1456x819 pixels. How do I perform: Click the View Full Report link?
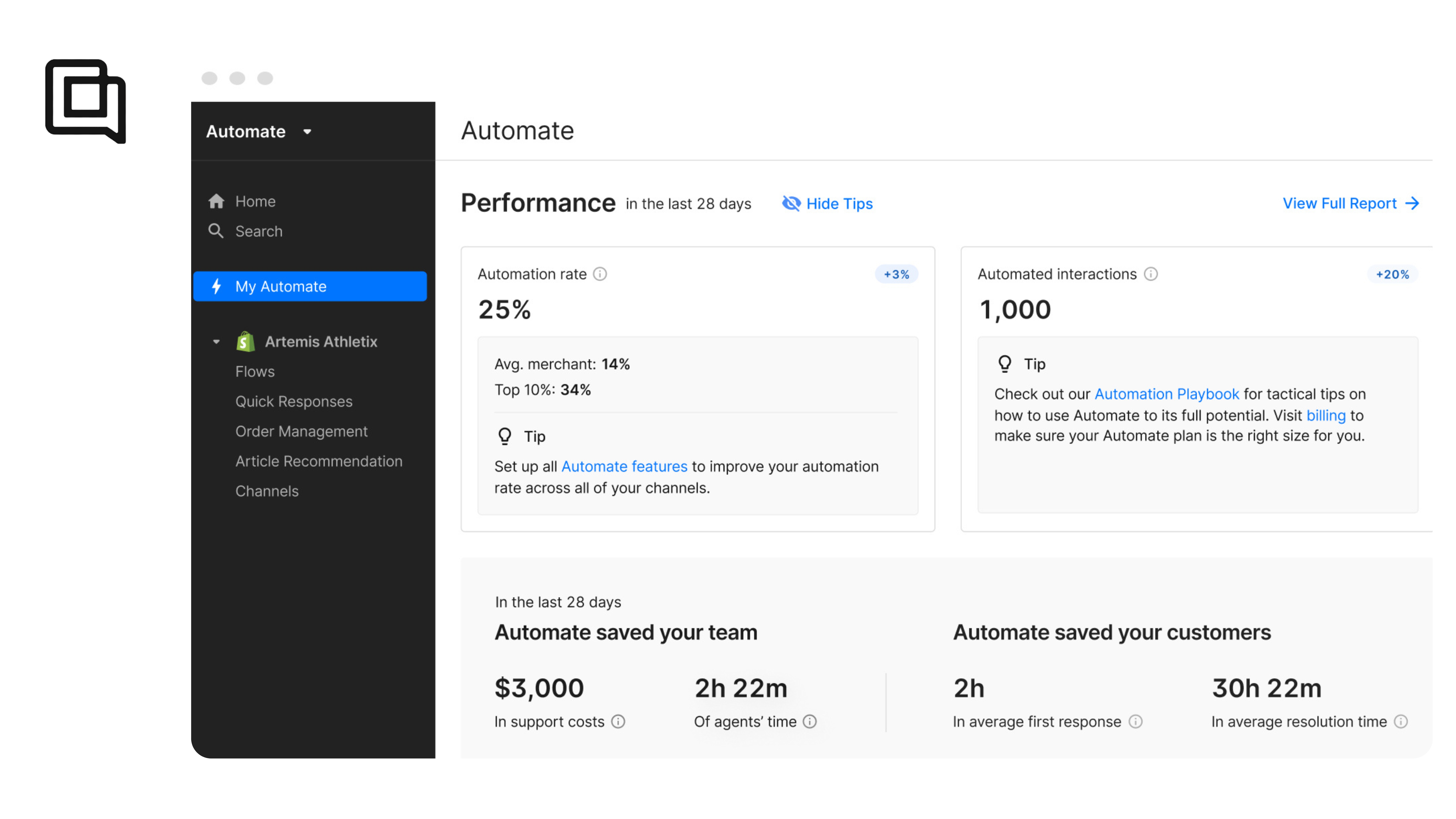click(x=1351, y=203)
